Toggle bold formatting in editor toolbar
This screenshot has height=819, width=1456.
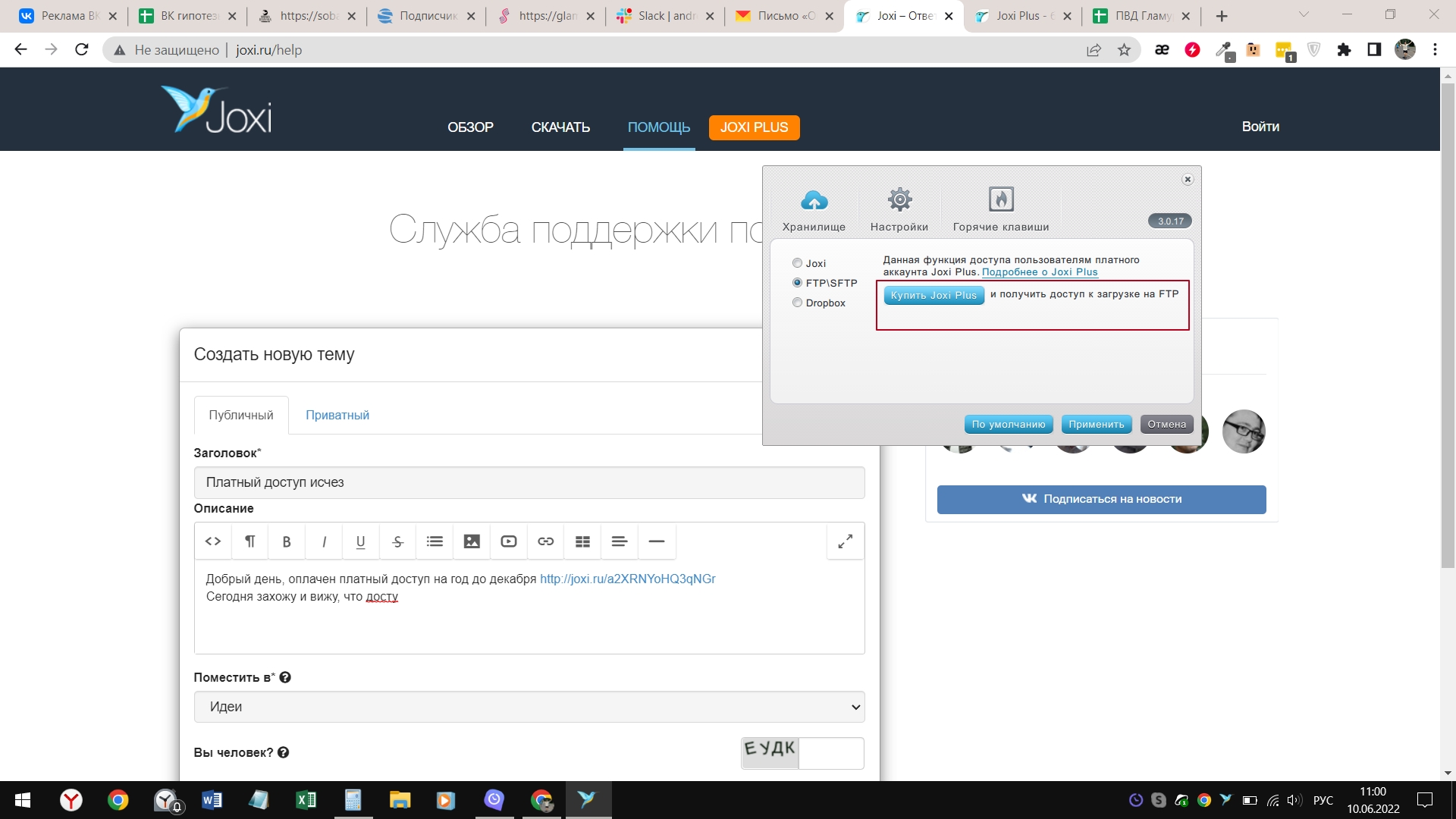pos(287,541)
